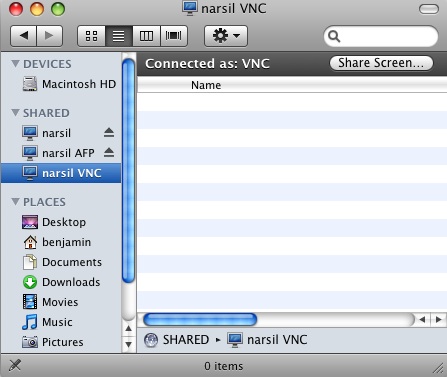Click the green Downloads arrow icon
This screenshot has height=377, width=447.
pyautogui.click(x=30, y=282)
